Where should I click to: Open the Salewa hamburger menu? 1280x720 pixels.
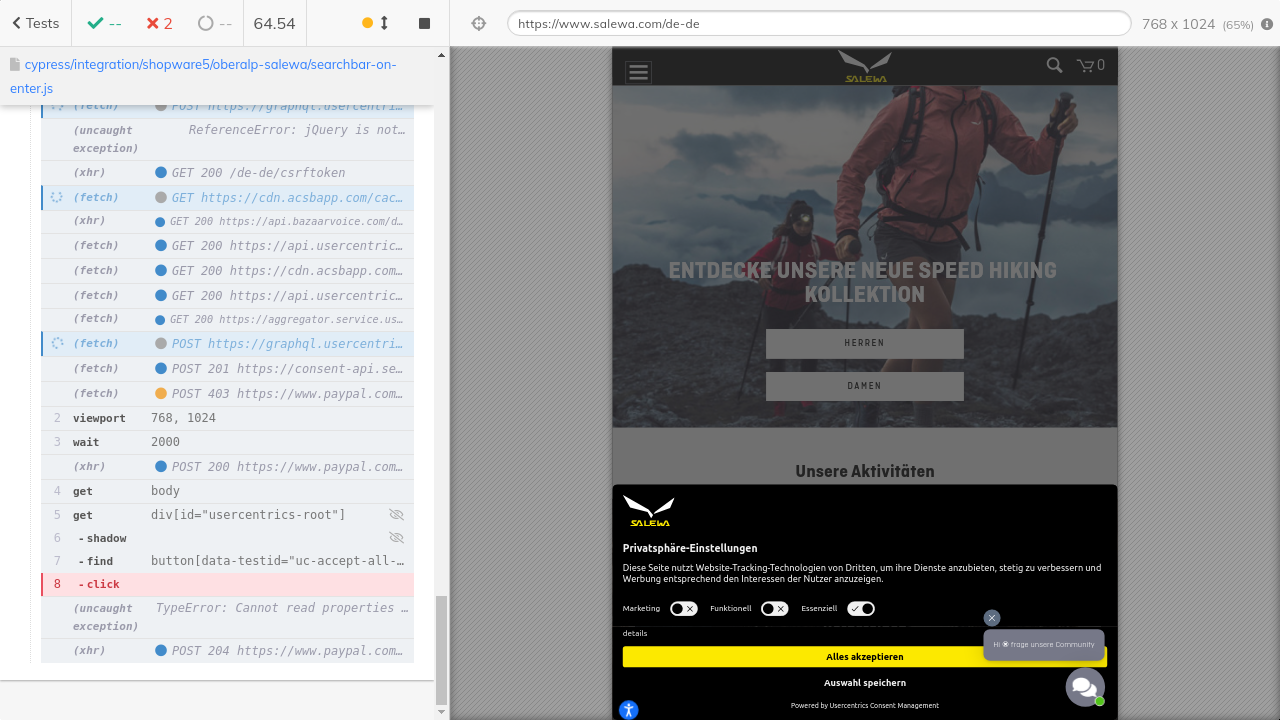point(638,72)
